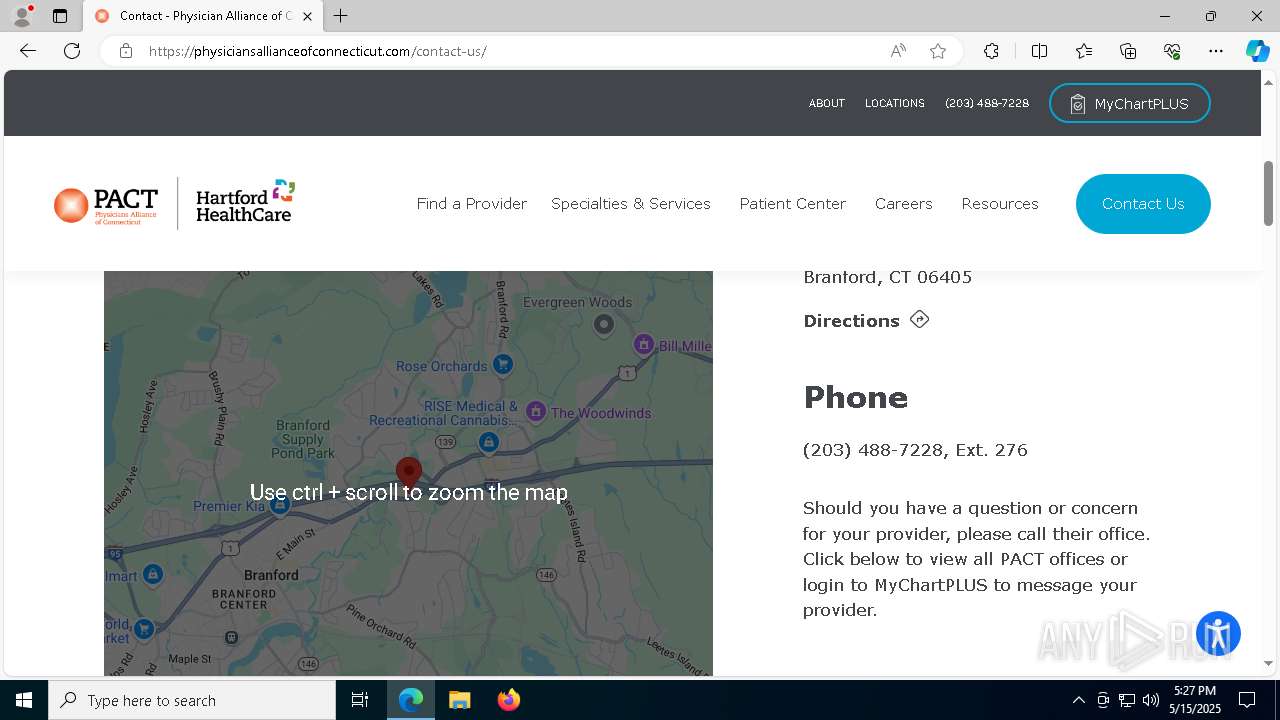Click Evergreen Woods map marker

(603, 324)
